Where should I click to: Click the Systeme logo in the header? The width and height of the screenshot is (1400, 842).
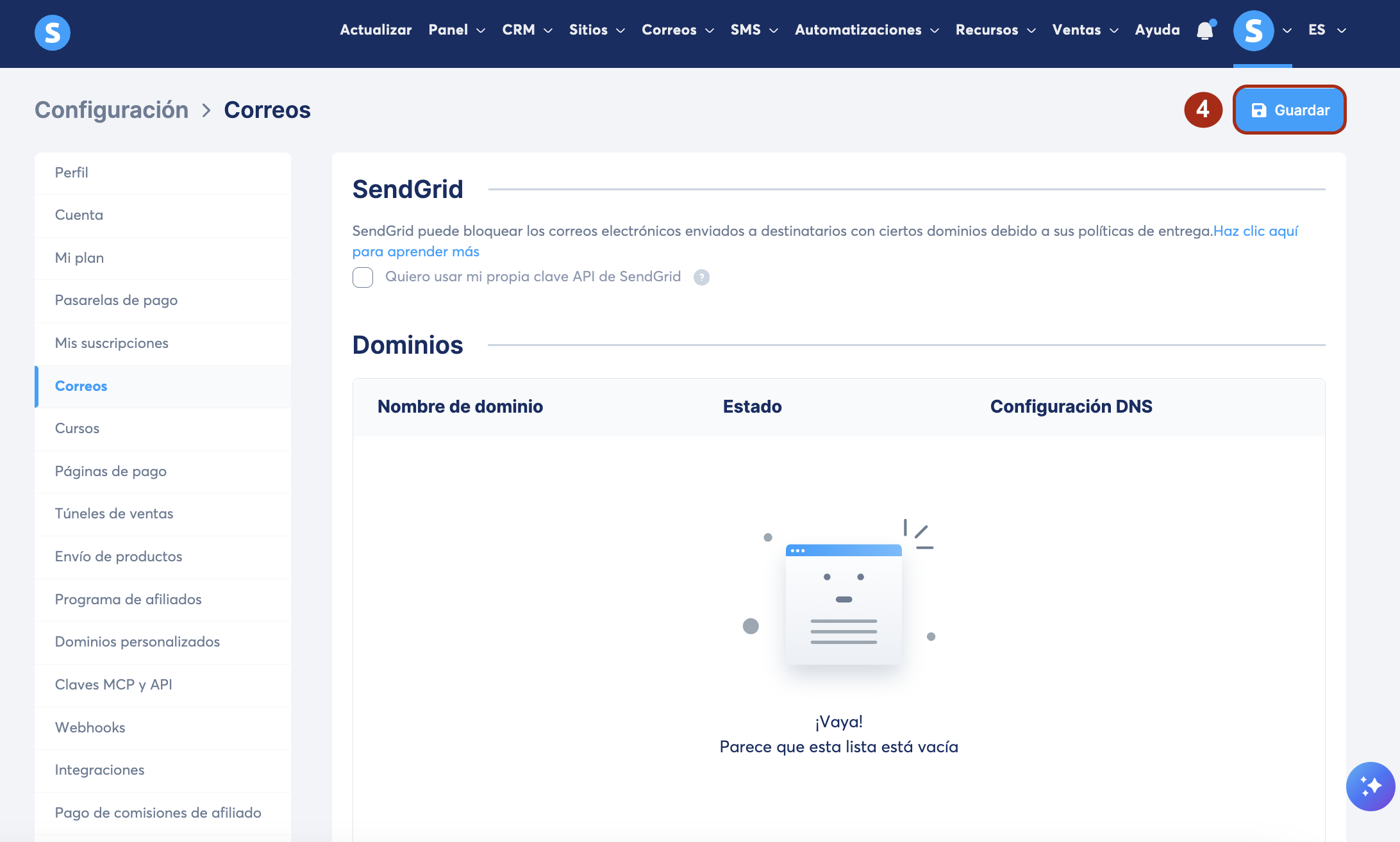pyautogui.click(x=53, y=32)
